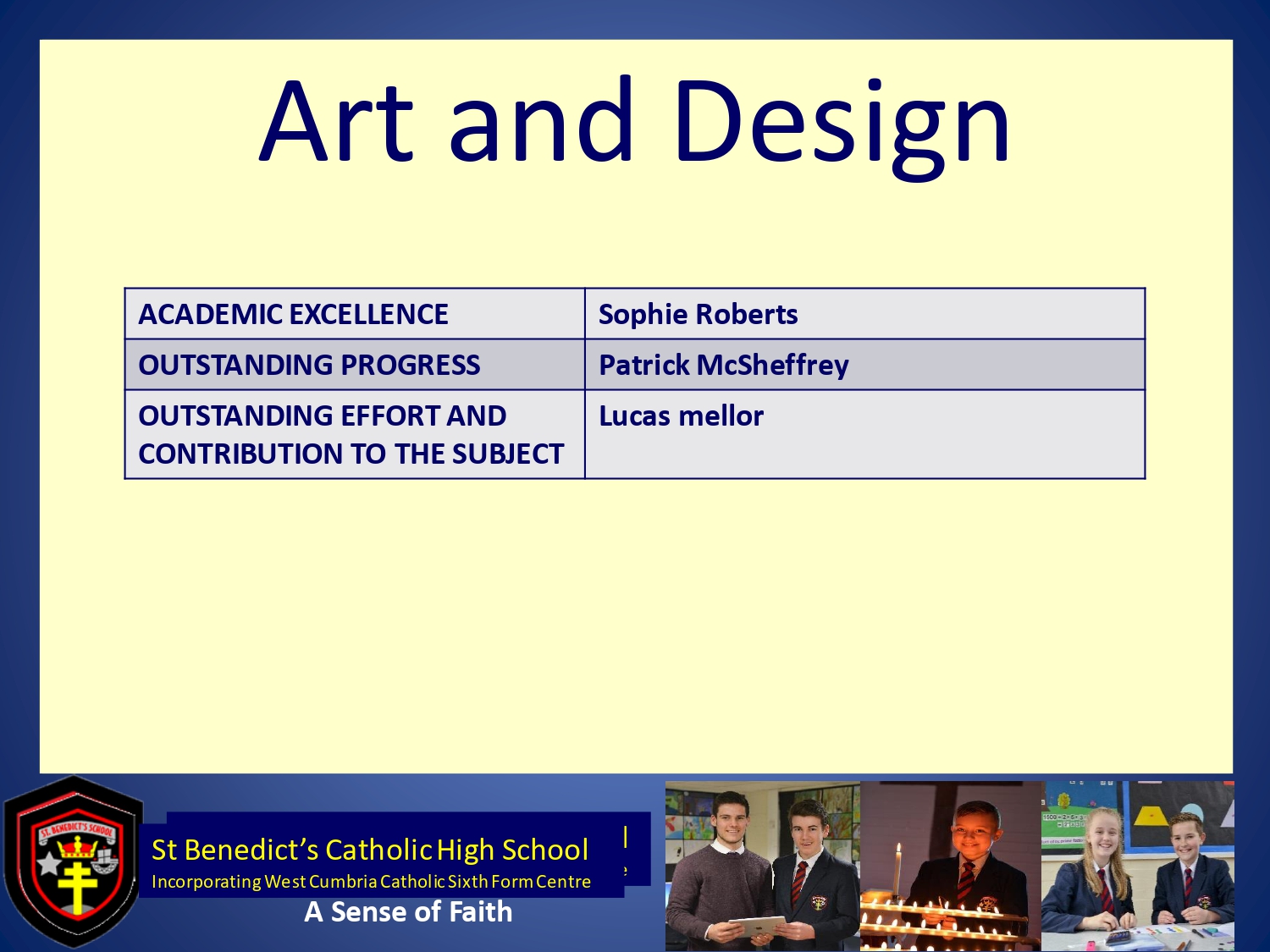
Task: Click the 'Patrick McSheffrey' name cell
Action: click(x=864, y=365)
